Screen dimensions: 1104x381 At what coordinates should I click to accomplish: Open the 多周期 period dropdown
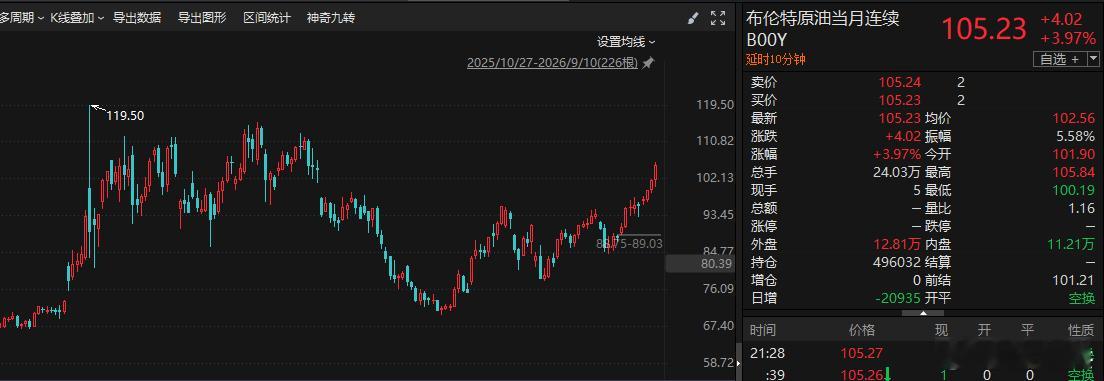21,18
